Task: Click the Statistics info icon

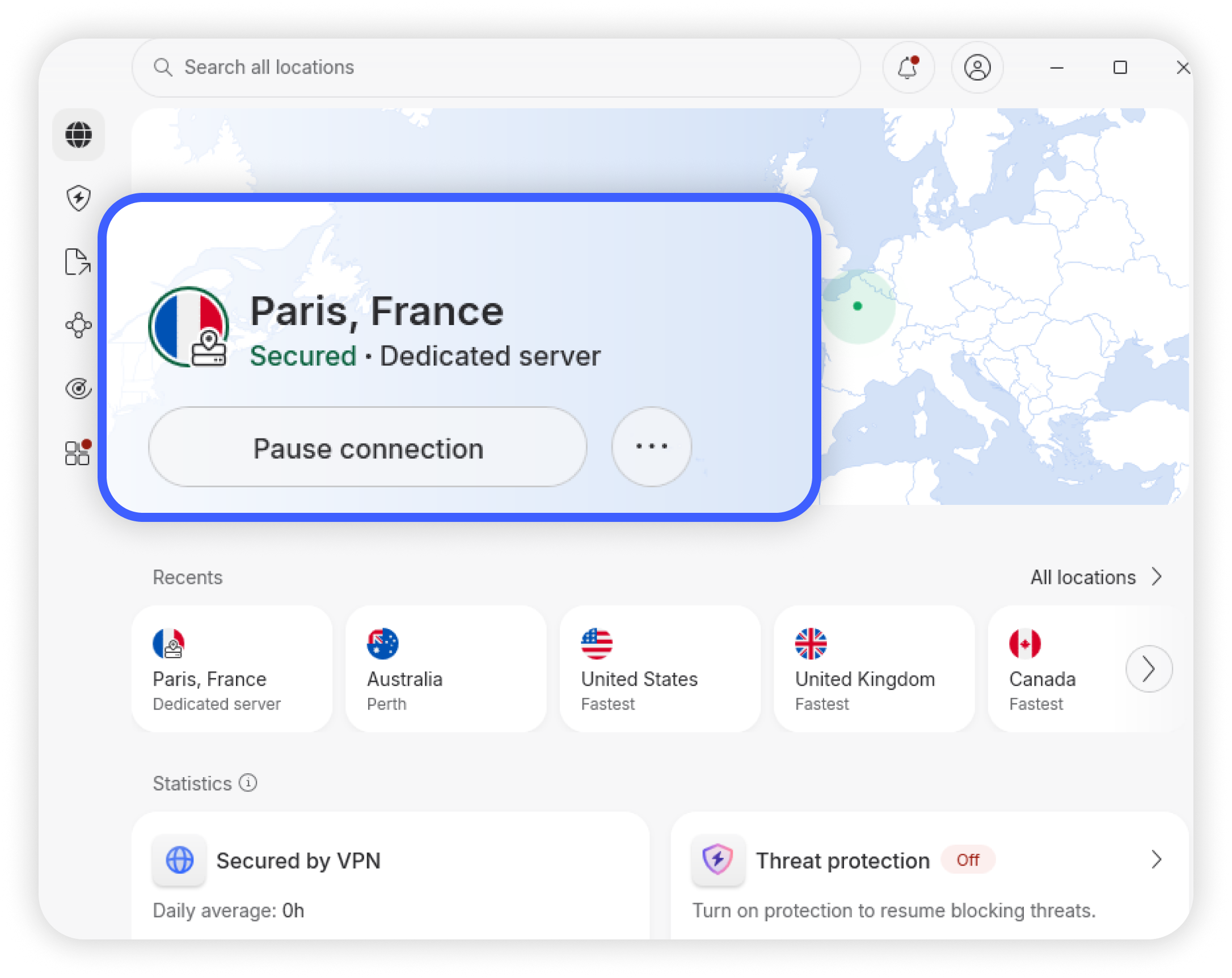Action: point(248,782)
